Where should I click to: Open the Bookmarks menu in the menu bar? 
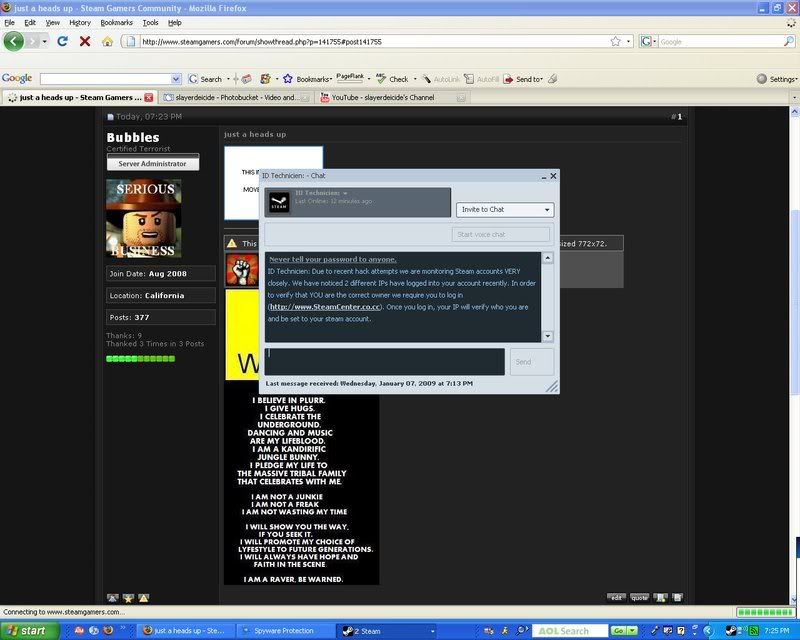point(116,22)
